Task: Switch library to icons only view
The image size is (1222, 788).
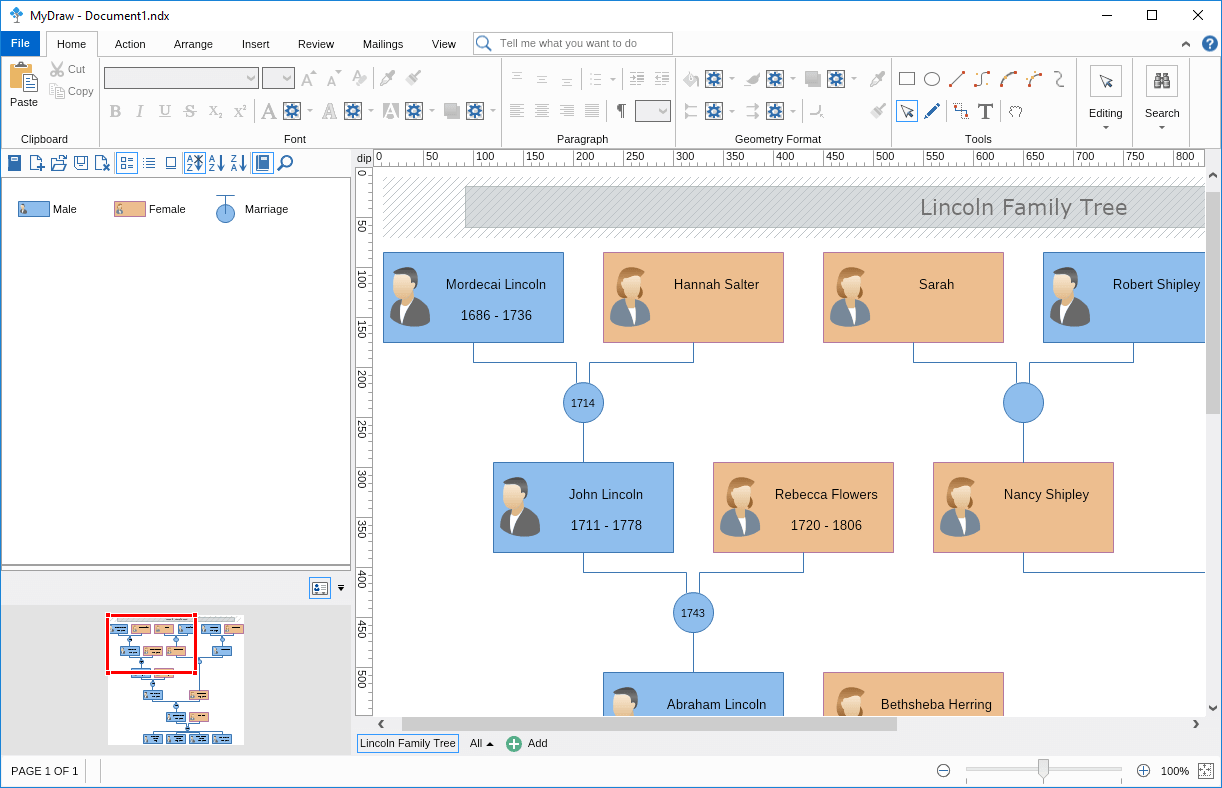Action: (x=171, y=163)
